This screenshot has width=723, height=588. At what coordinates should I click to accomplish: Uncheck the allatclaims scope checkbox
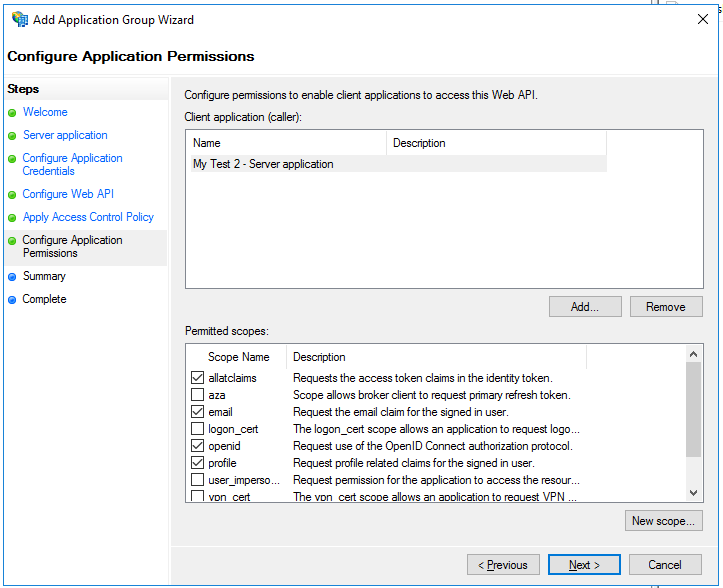(x=197, y=378)
